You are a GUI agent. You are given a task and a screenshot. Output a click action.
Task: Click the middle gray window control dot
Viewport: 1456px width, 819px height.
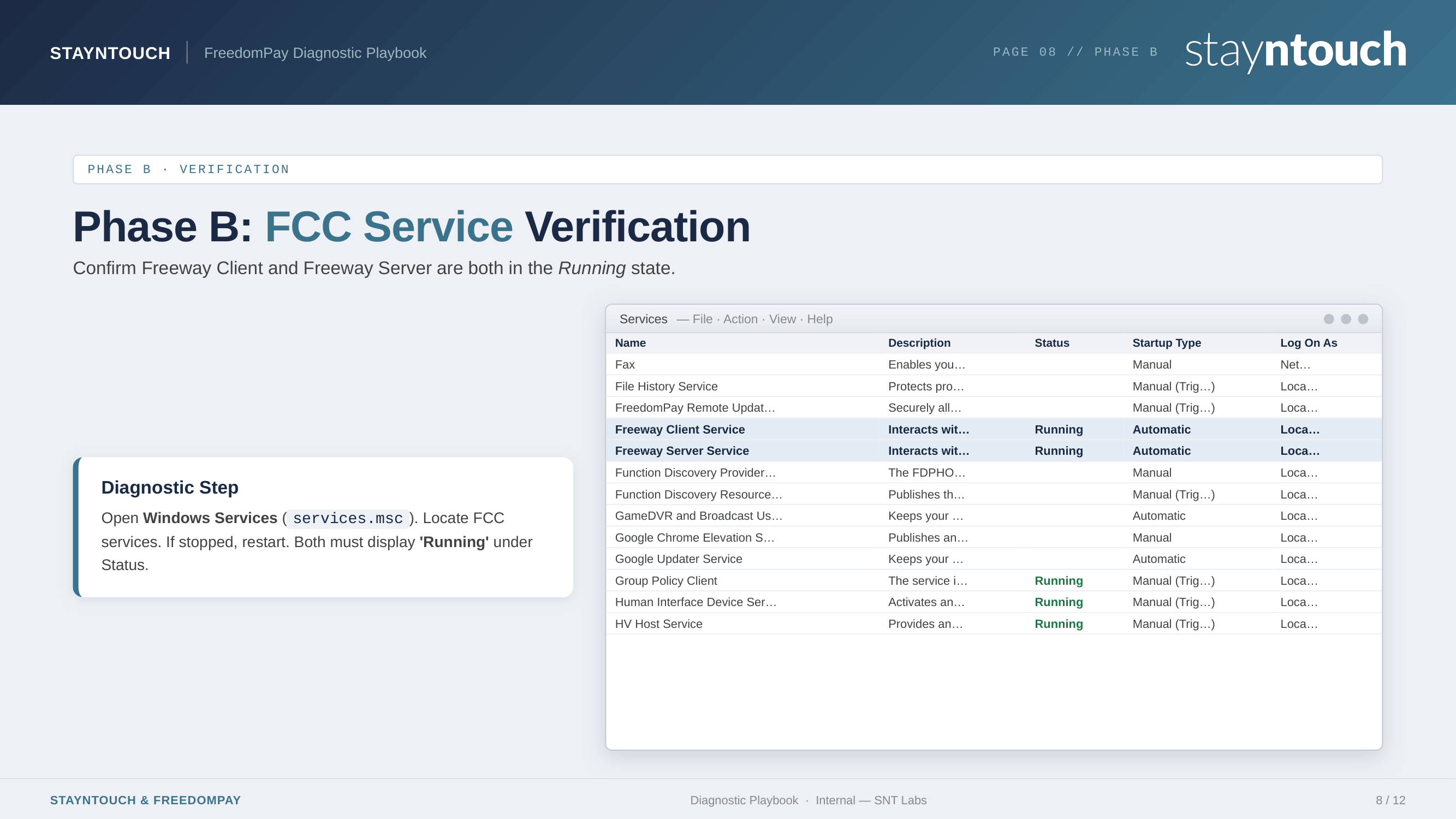[x=1346, y=319]
